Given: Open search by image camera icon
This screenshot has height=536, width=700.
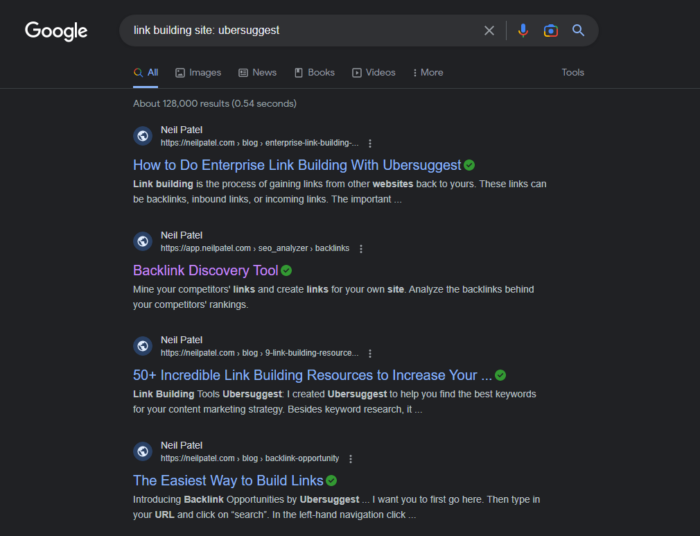Looking at the screenshot, I should point(550,30).
